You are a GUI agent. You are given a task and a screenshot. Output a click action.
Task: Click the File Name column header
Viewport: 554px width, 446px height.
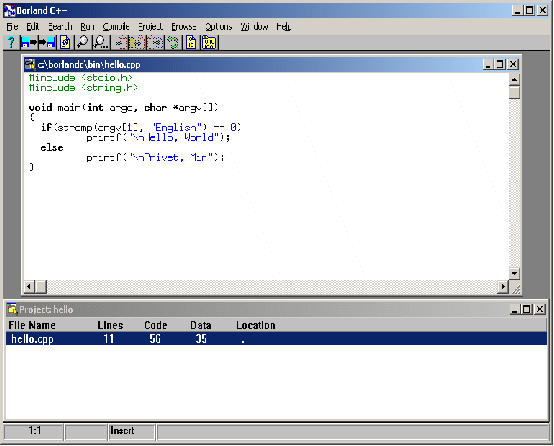pos(32,325)
